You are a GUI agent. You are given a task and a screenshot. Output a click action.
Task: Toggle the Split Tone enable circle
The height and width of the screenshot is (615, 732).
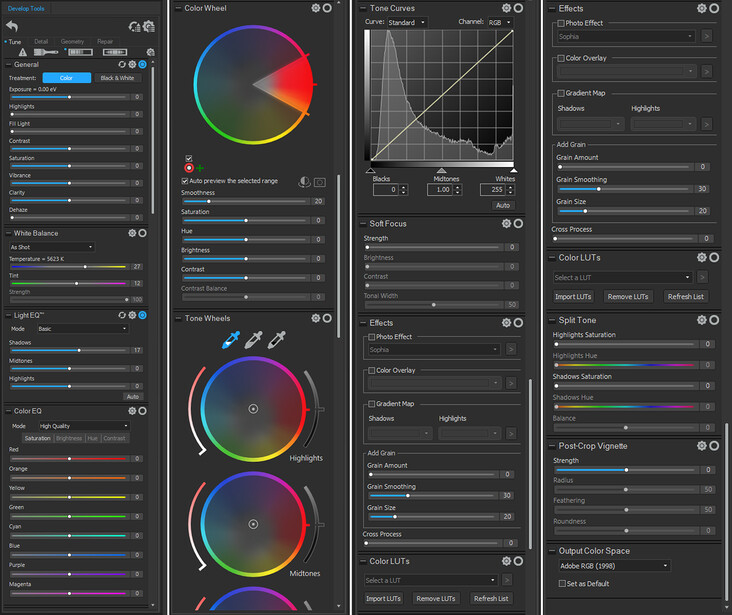(714, 320)
